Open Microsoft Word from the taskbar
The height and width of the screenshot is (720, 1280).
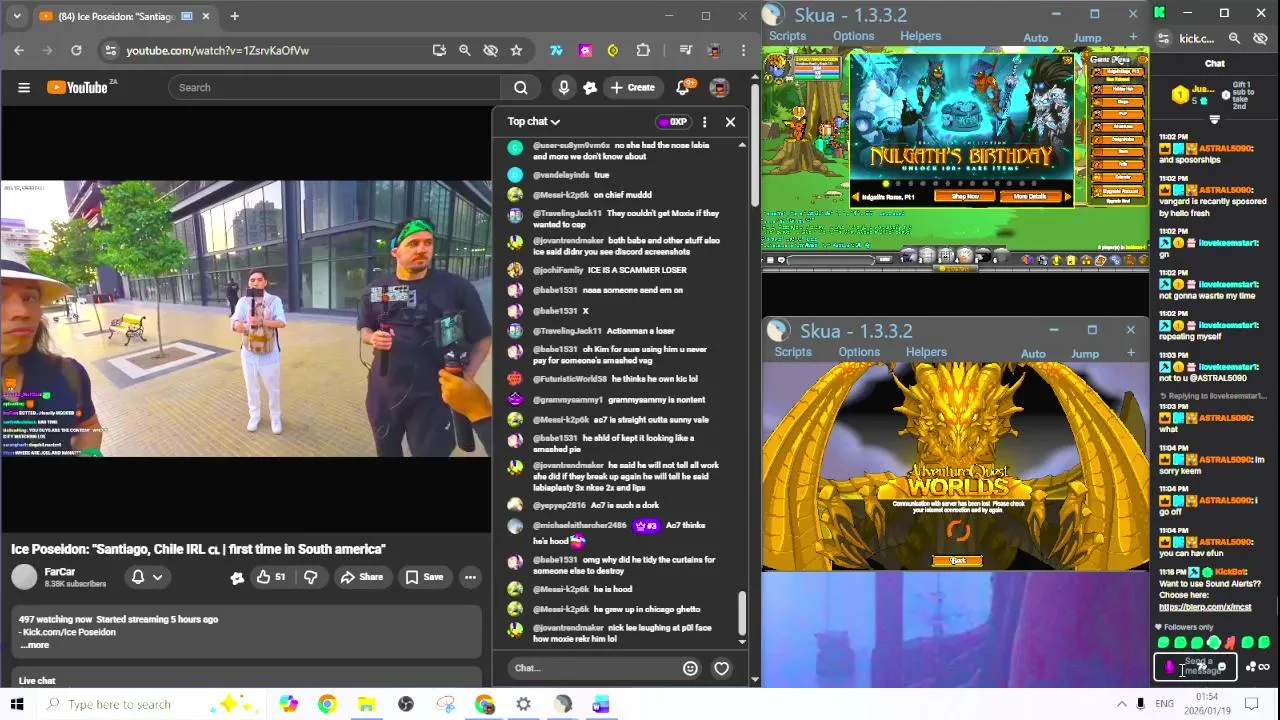(601, 704)
